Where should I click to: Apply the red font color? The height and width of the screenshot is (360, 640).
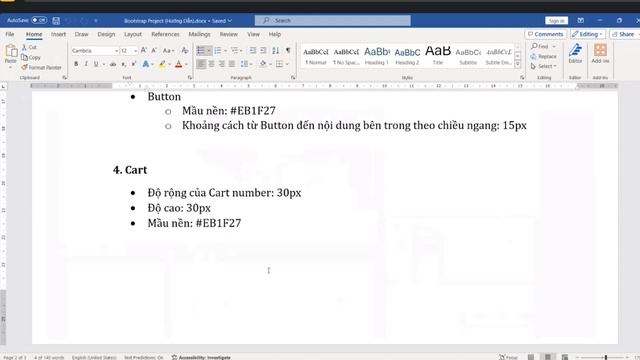click(178, 64)
